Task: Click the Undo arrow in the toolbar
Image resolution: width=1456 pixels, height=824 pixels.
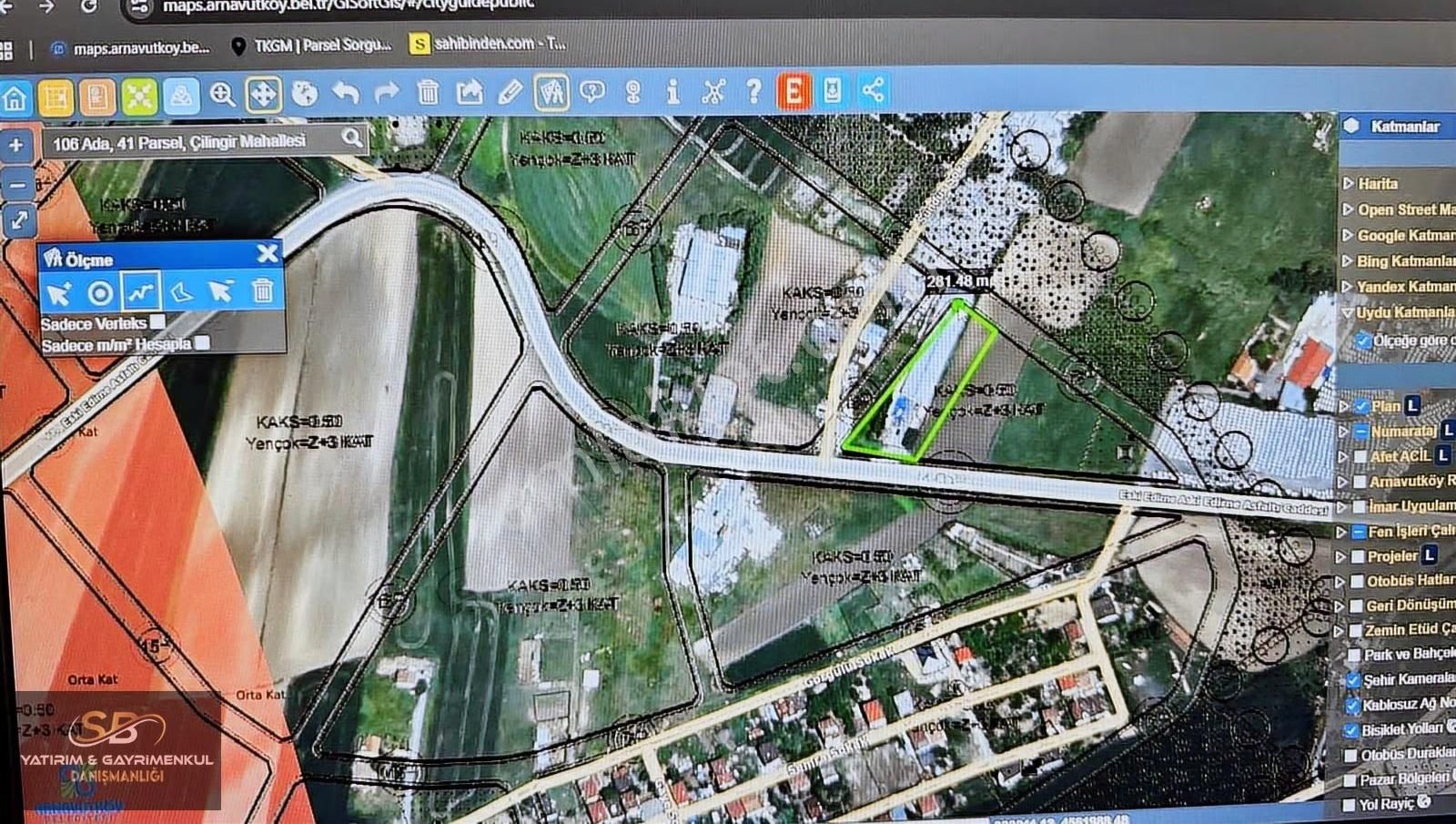Action: click(x=345, y=91)
